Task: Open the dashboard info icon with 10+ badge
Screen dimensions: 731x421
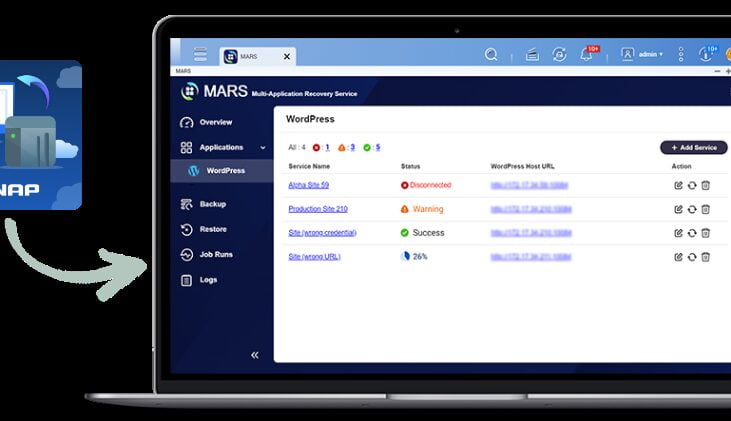Action: 706,54
